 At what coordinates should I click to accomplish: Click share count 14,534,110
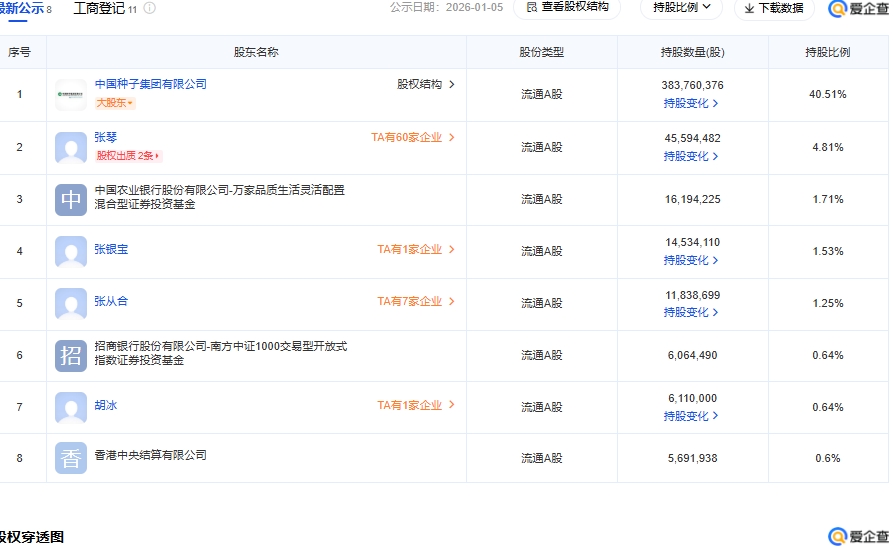(693, 243)
